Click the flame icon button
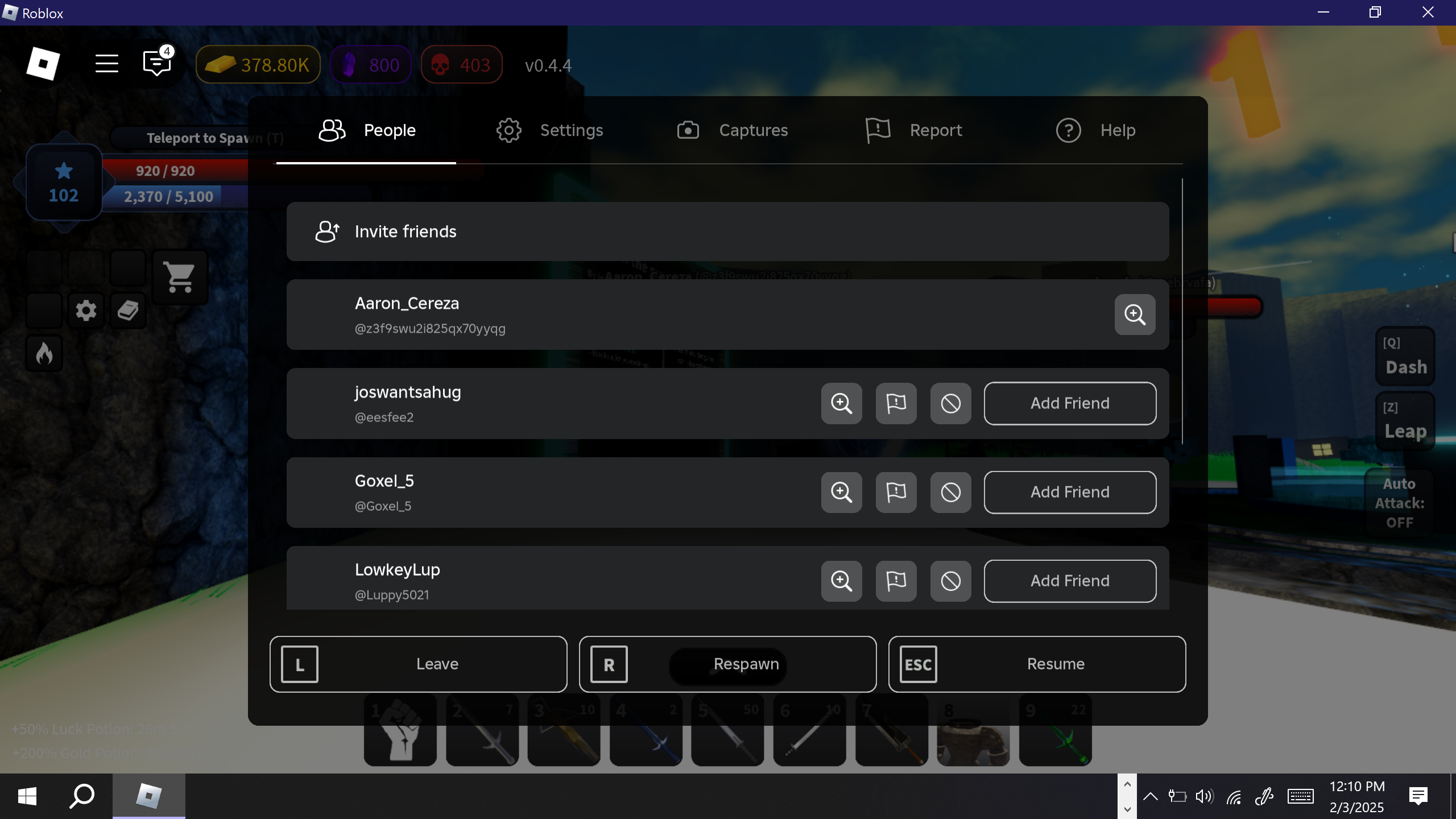 [x=44, y=353]
